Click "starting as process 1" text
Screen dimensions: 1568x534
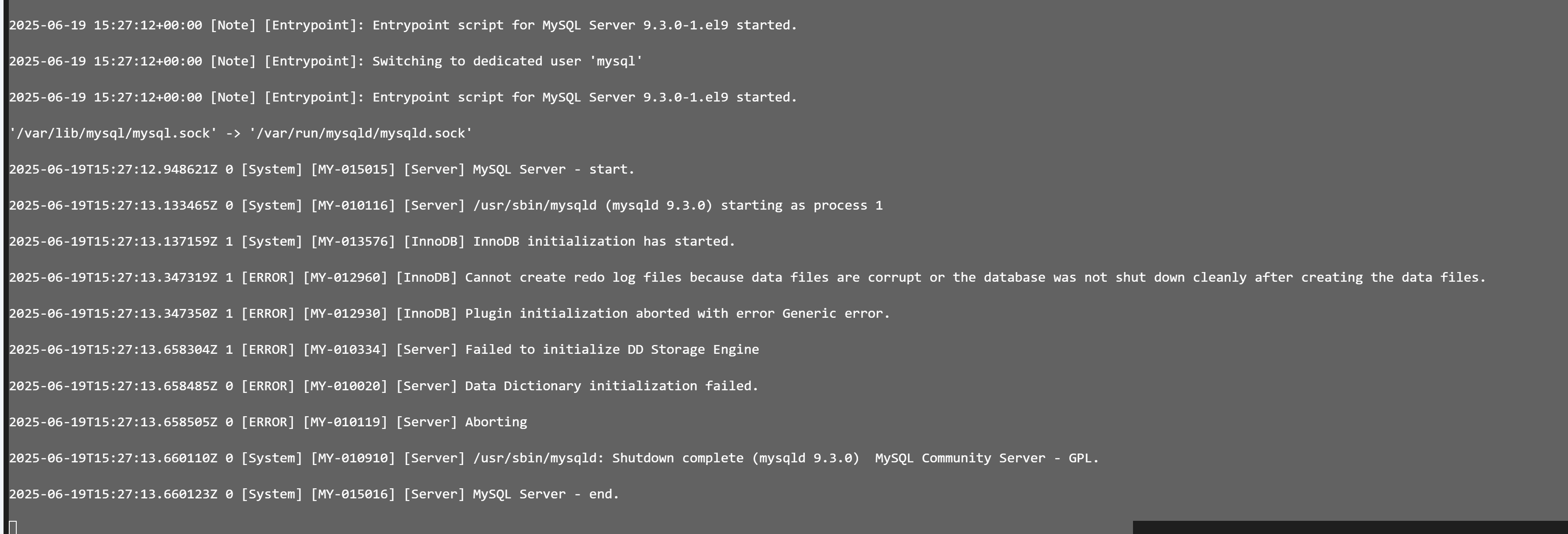pyautogui.click(x=801, y=206)
